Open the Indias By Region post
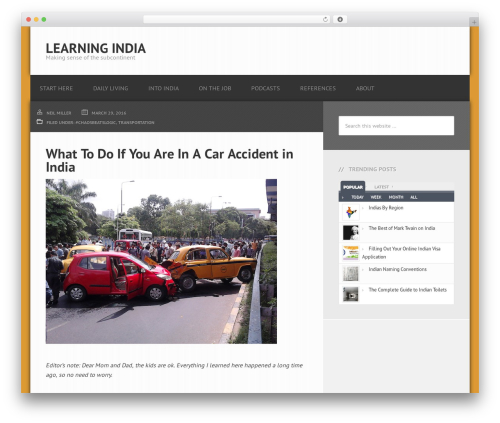Image resolution: width=500 pixels, height=423 pixels. click(386, 208)
